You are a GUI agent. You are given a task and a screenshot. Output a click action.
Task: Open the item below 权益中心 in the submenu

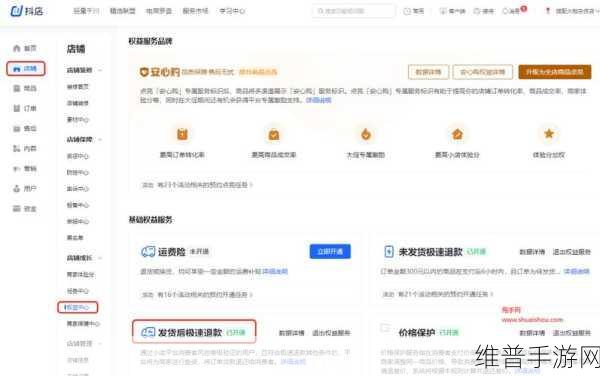pyautogui.click(x=83, y=324)
